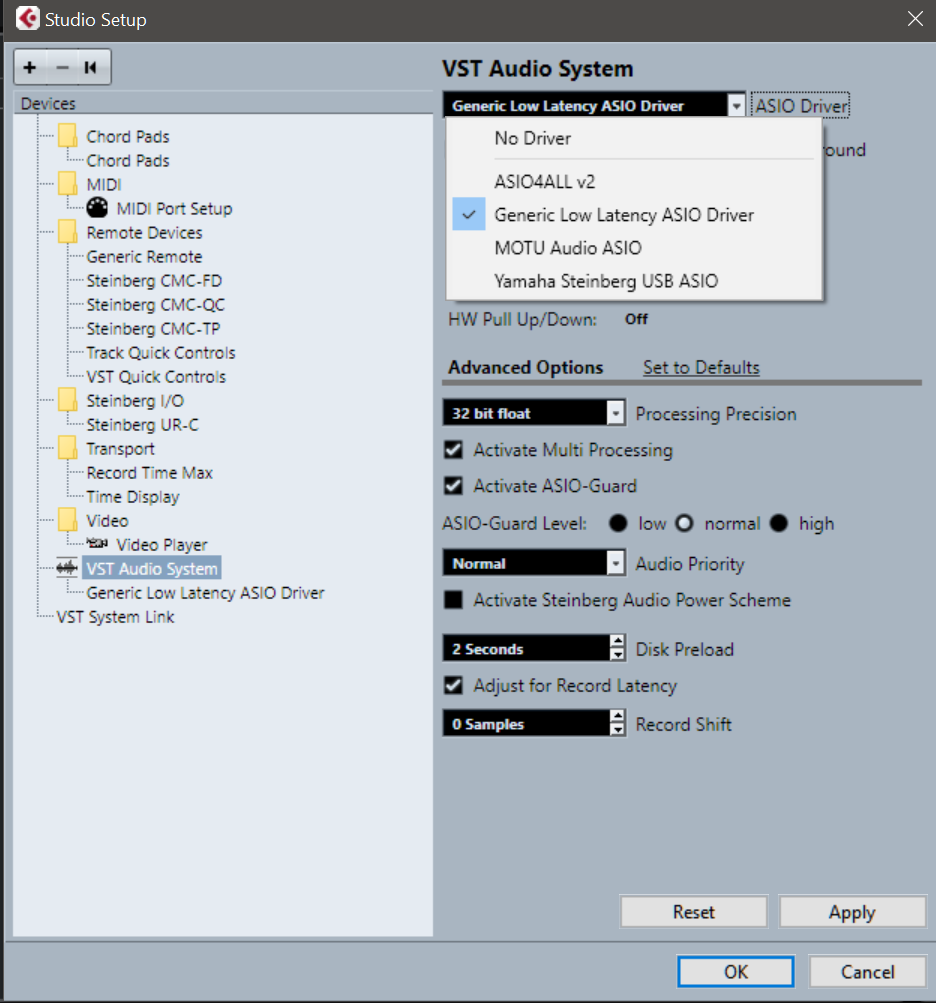The width and height of the screenshot is (936, 1003).
Task: Set ASIO-Guard Level to normal
Action: point(684,523)
